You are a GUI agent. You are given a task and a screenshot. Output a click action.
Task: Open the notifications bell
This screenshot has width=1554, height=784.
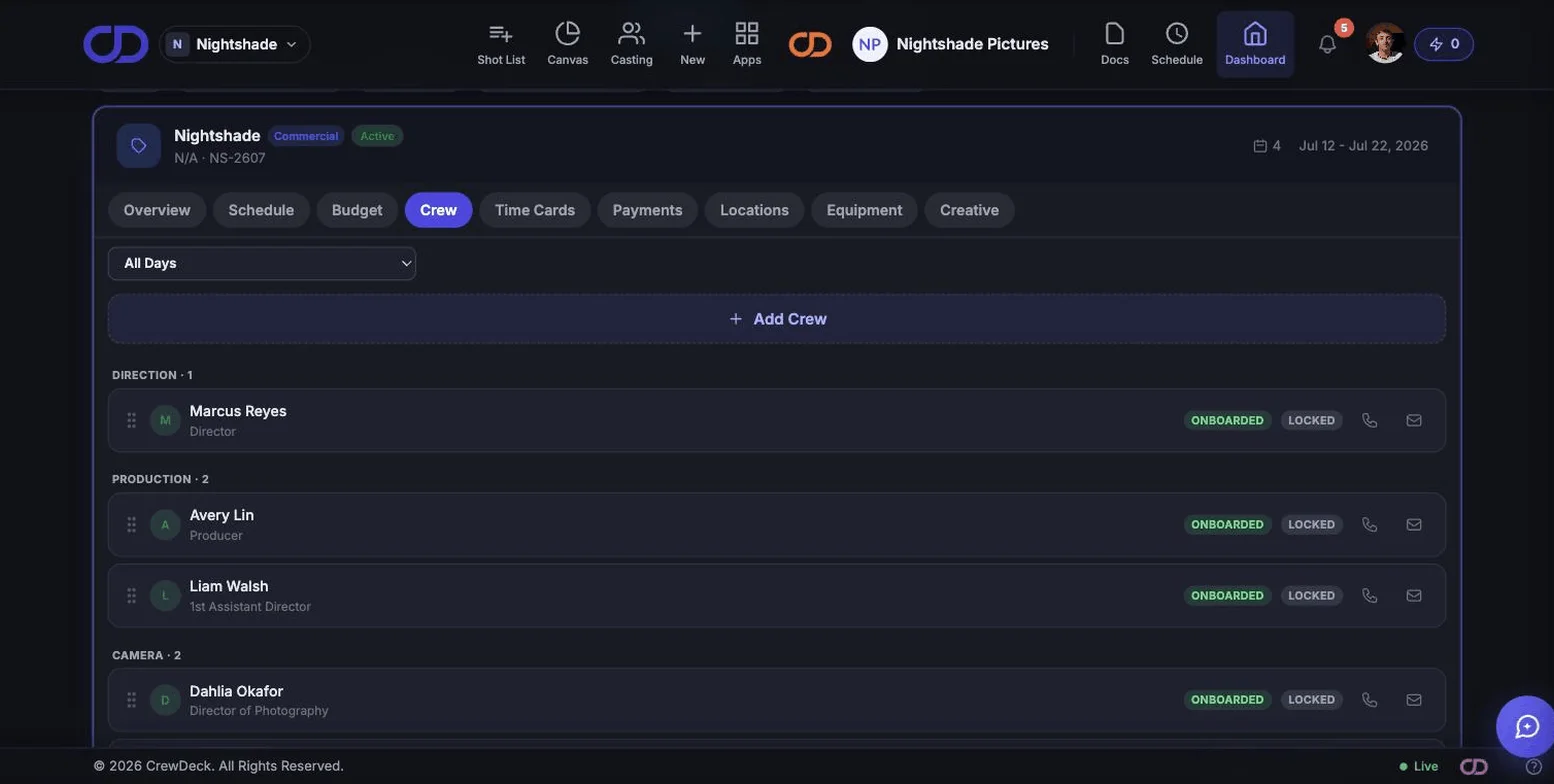pos(1328,44)
